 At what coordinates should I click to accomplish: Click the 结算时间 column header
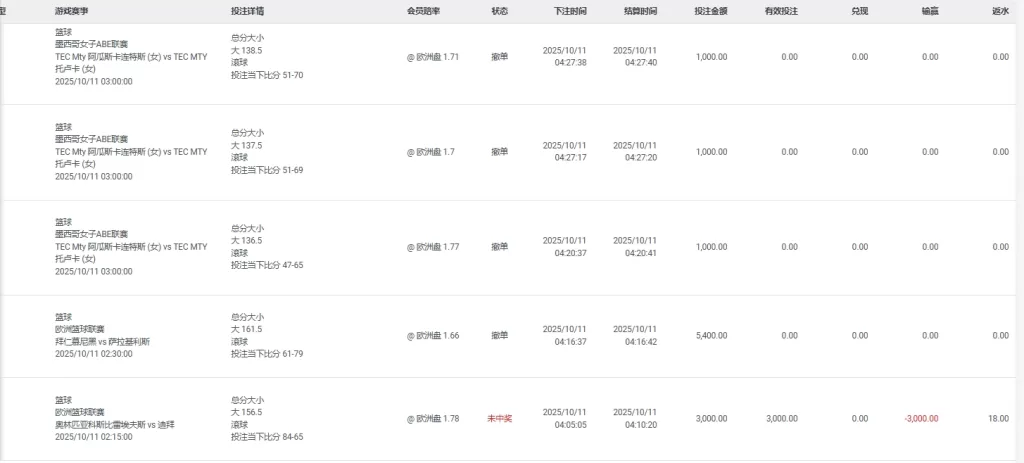[x=640, y=11]
